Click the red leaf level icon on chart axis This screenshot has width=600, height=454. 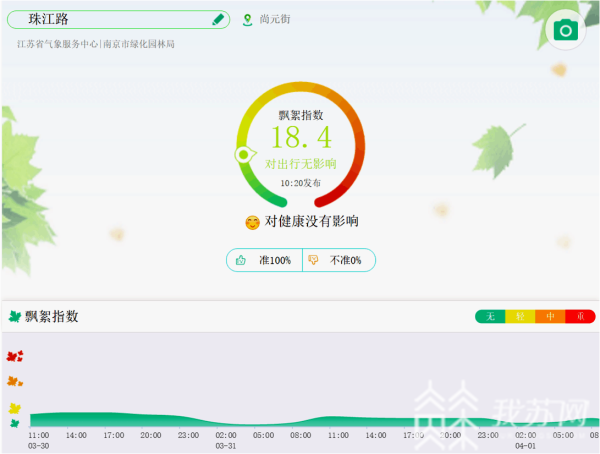point(14,356)
